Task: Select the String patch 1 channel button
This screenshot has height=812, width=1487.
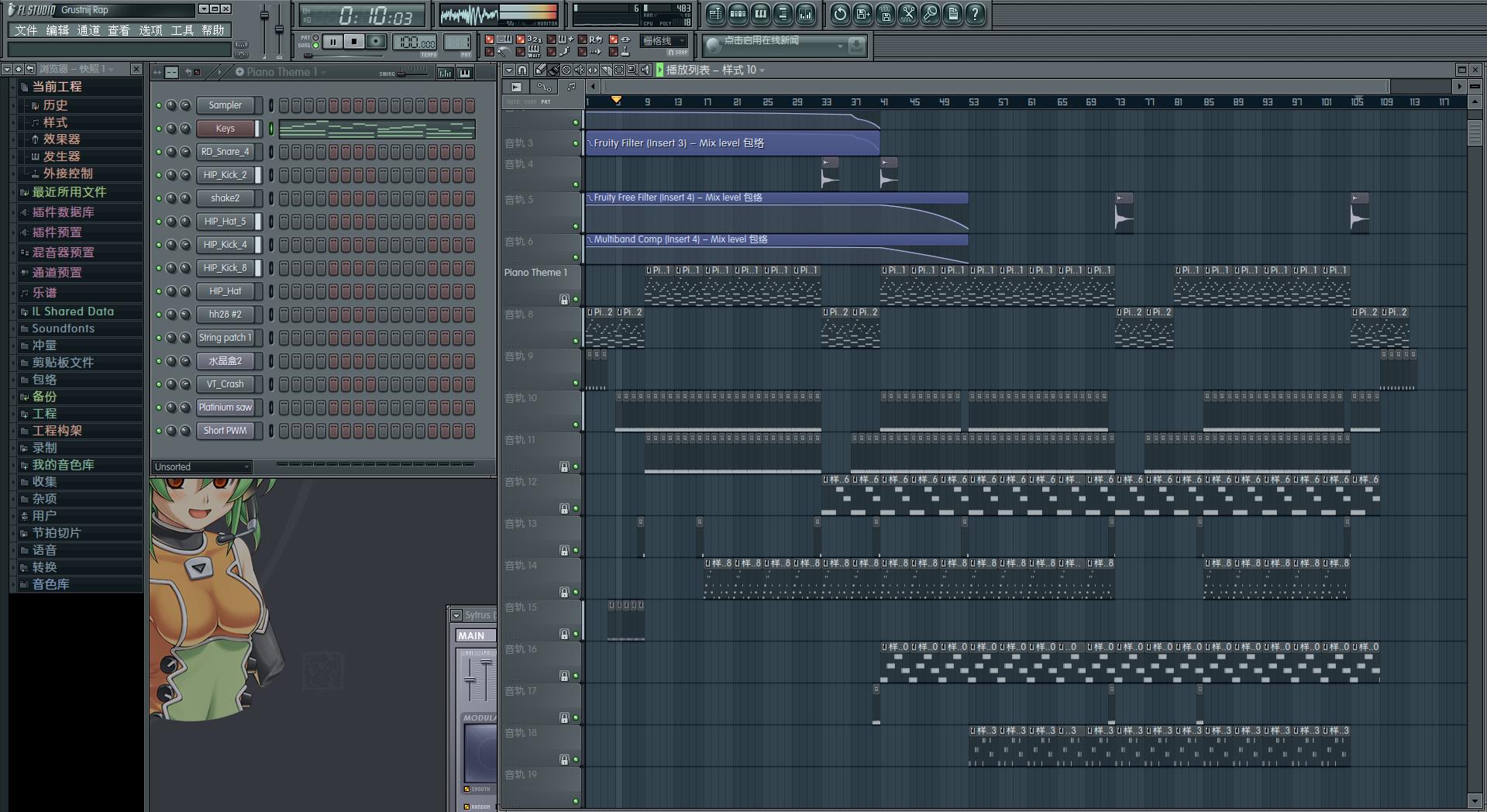Action: tap(225, 338)
